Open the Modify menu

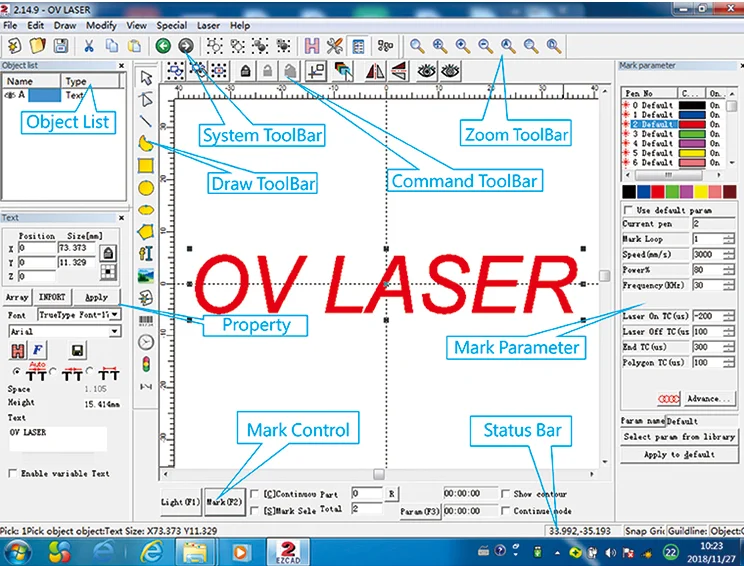click(x=101, y=25)
